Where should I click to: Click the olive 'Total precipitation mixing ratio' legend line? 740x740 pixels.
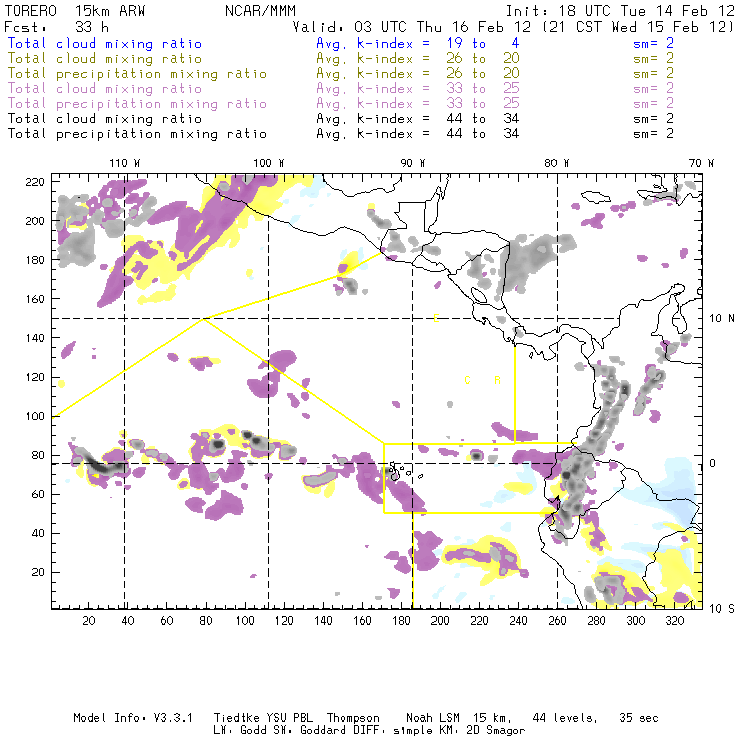point(137,74)
